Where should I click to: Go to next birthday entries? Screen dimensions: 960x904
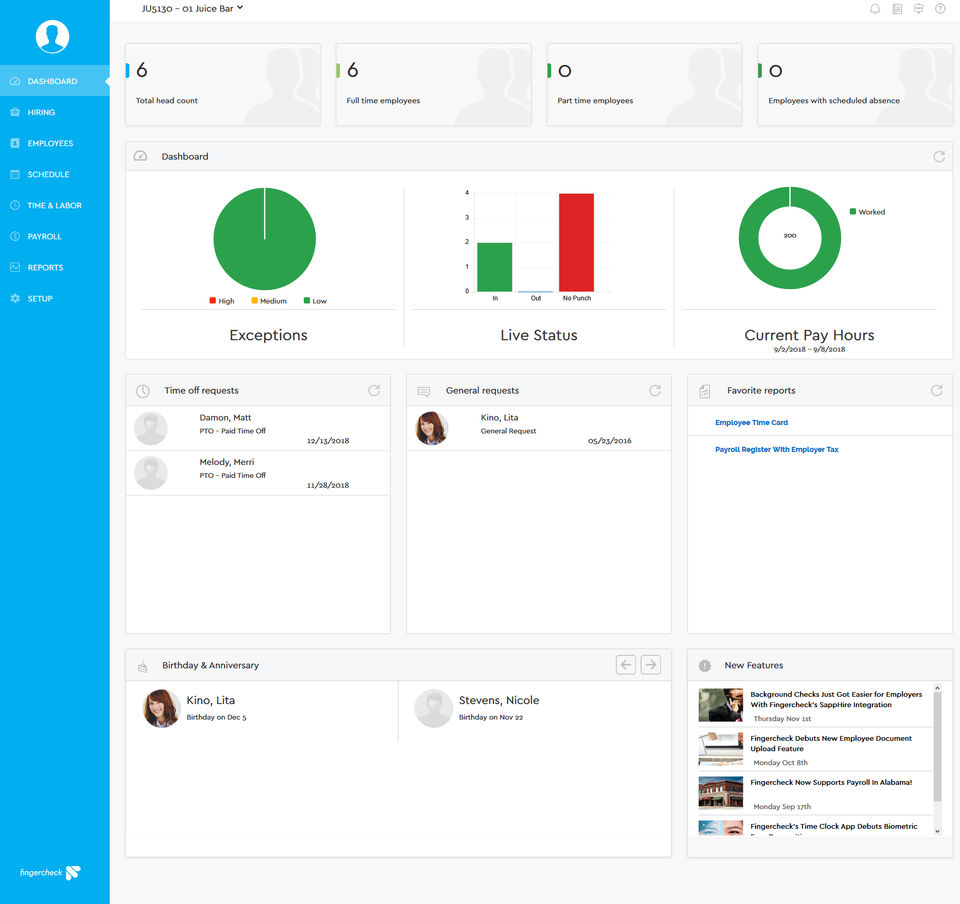651,665
